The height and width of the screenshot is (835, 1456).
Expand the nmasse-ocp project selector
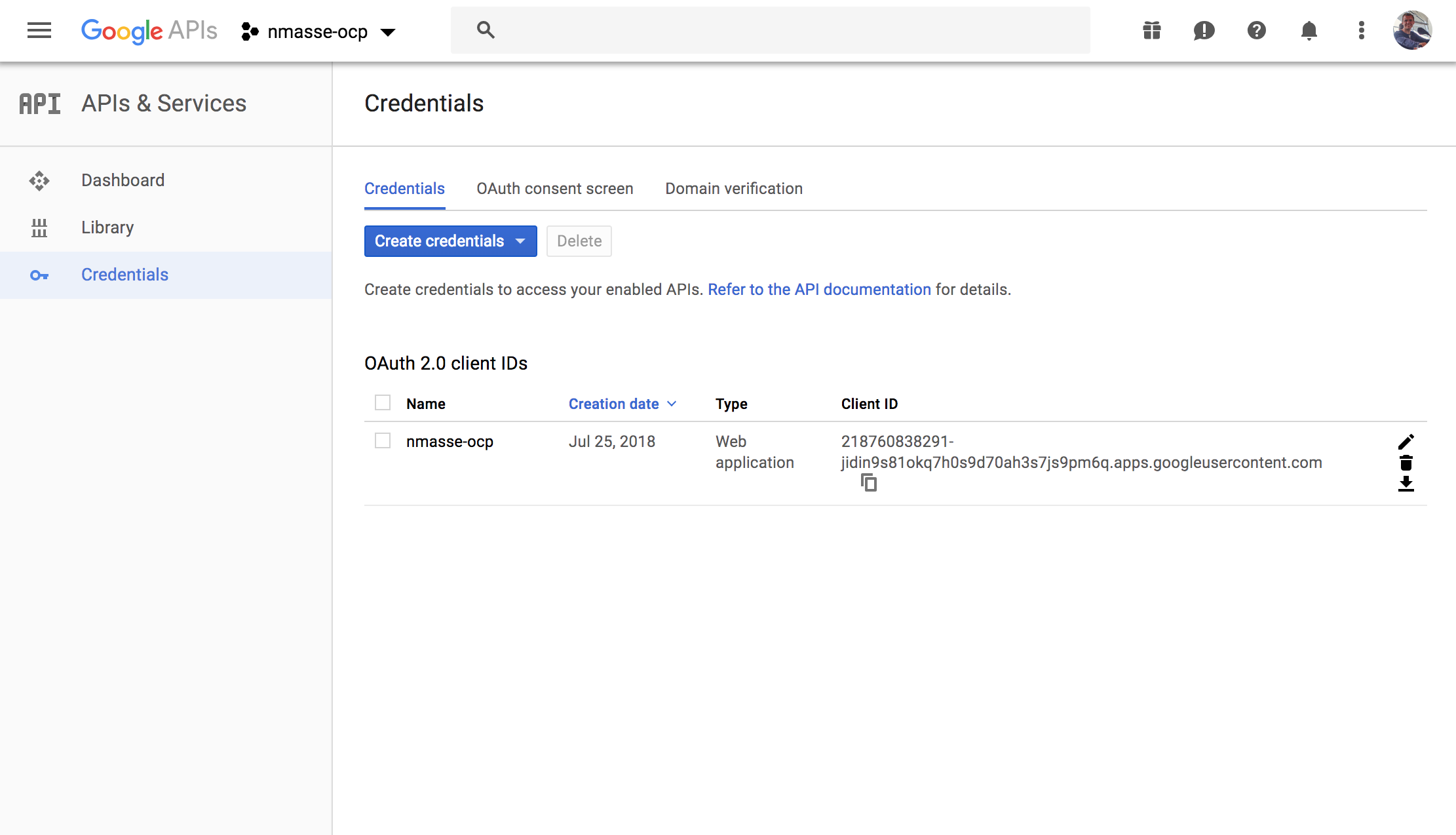point(319,31)
